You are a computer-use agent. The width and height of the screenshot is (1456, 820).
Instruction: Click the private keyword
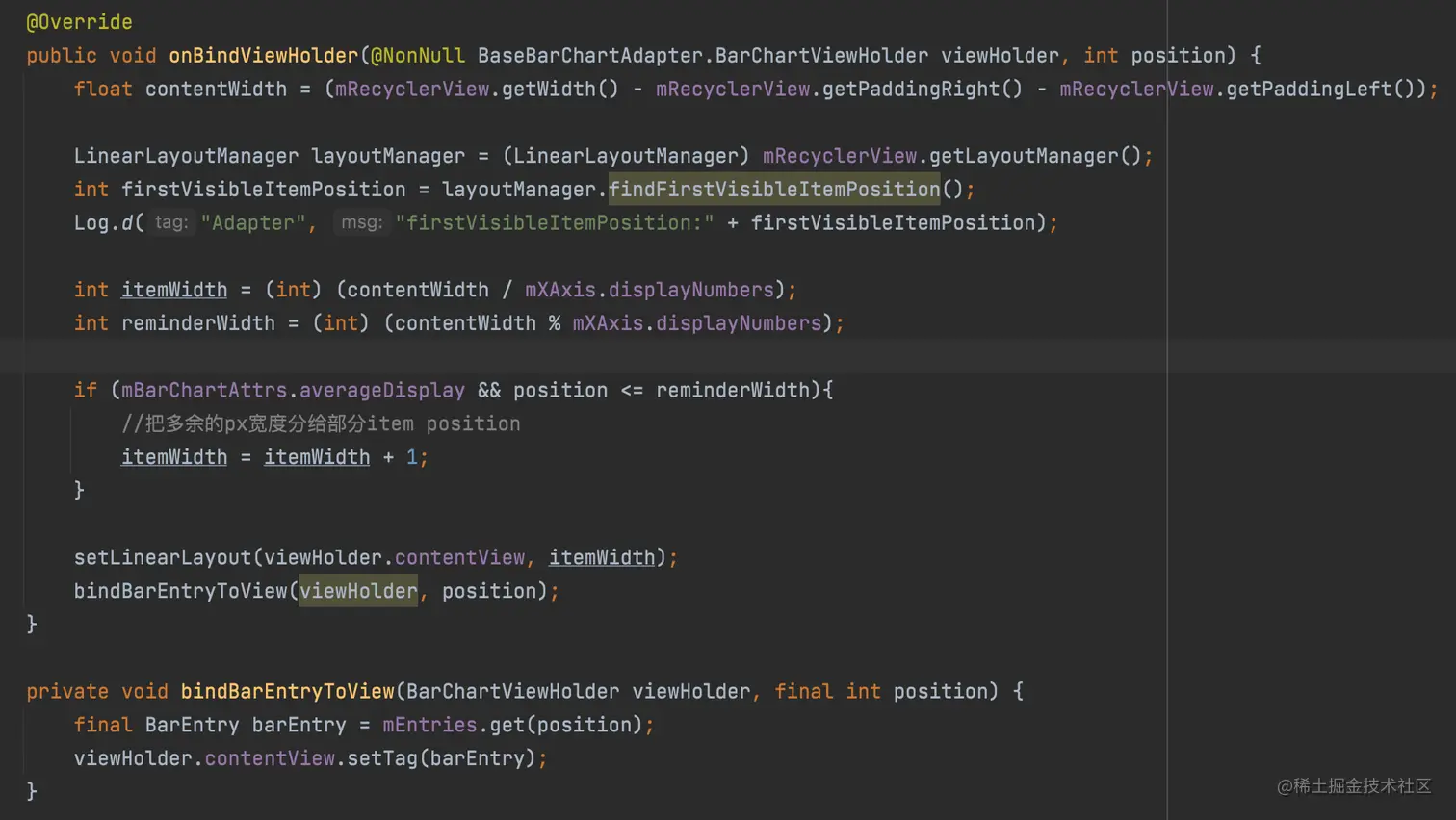[67, 691]
